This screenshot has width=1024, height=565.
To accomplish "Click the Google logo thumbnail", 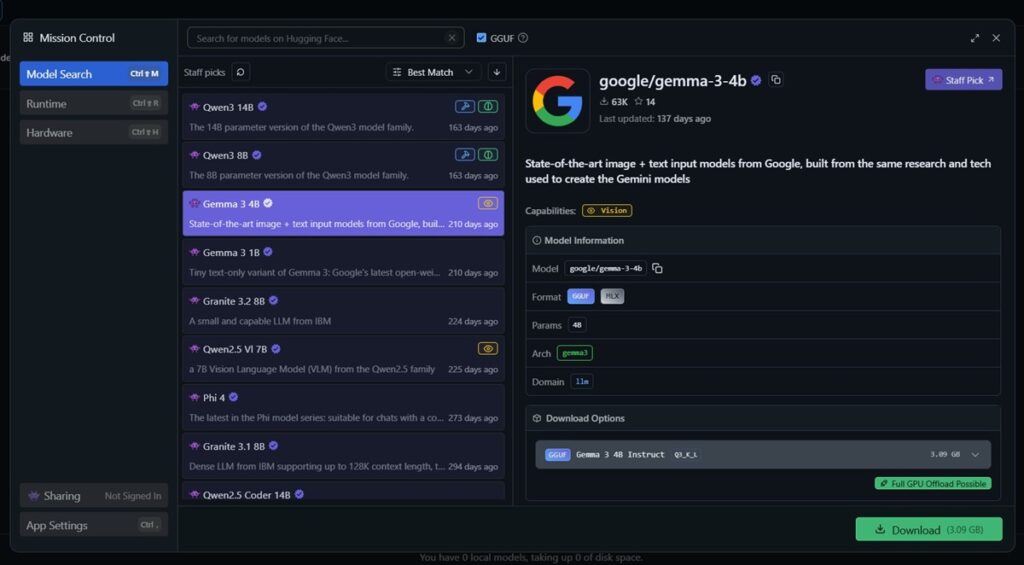I will (x=556, y=102).
